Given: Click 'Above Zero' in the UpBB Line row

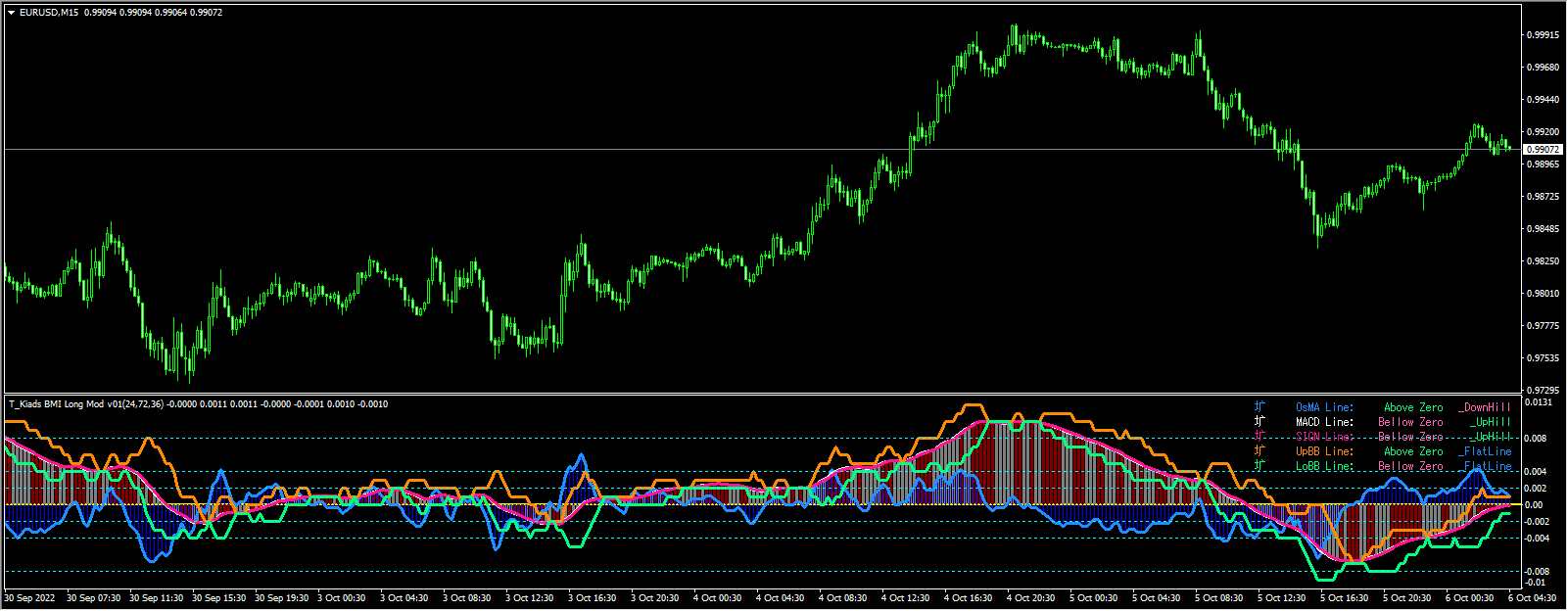Looking at the screenshot, I should tap(1413, 451).
